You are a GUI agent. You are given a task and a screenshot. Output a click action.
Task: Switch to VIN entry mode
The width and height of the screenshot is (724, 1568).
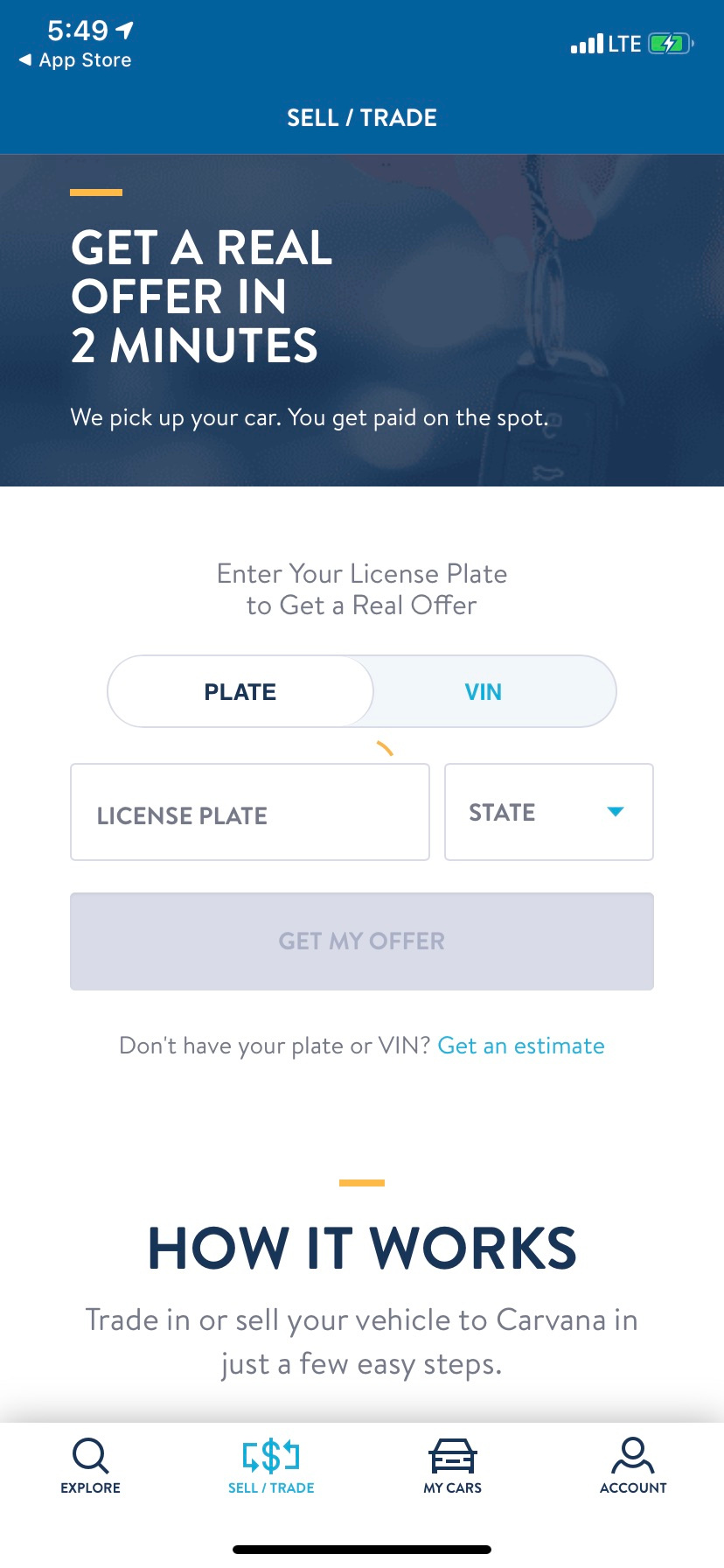(483, 692)
